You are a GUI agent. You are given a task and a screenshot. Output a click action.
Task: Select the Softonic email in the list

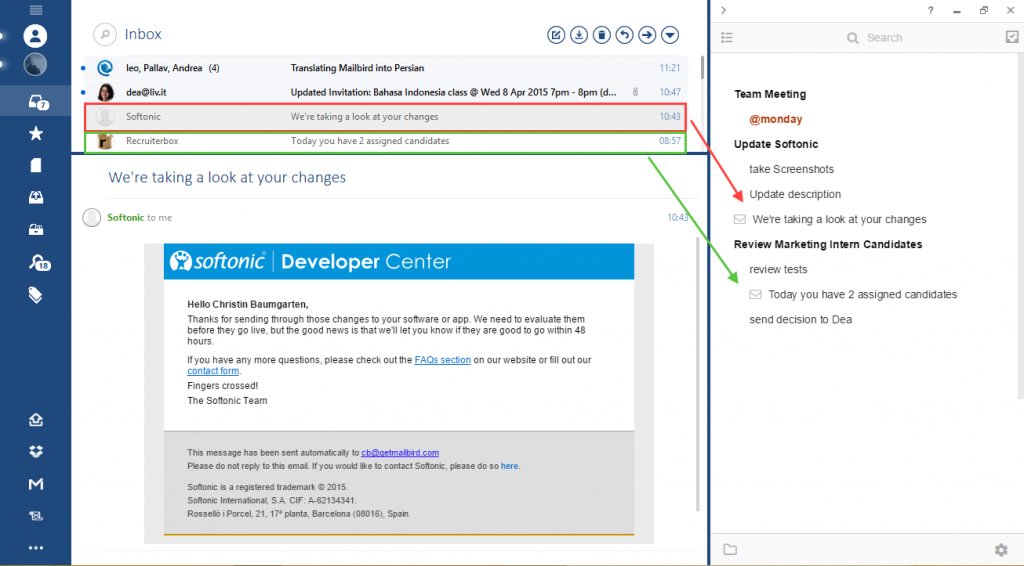pyautogui.click(x=385, y=116)
